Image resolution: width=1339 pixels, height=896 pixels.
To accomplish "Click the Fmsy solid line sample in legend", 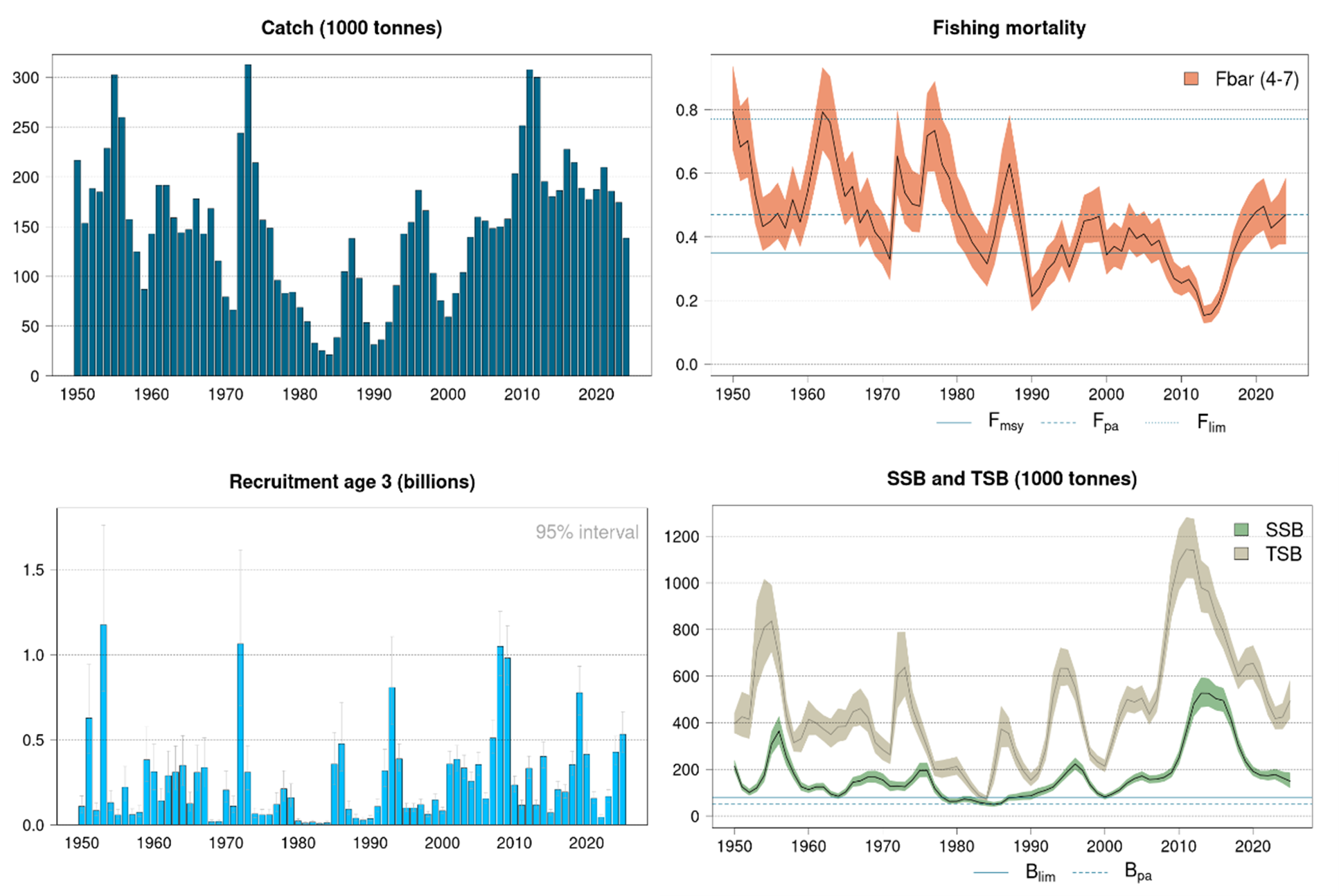I will point(953,422).
